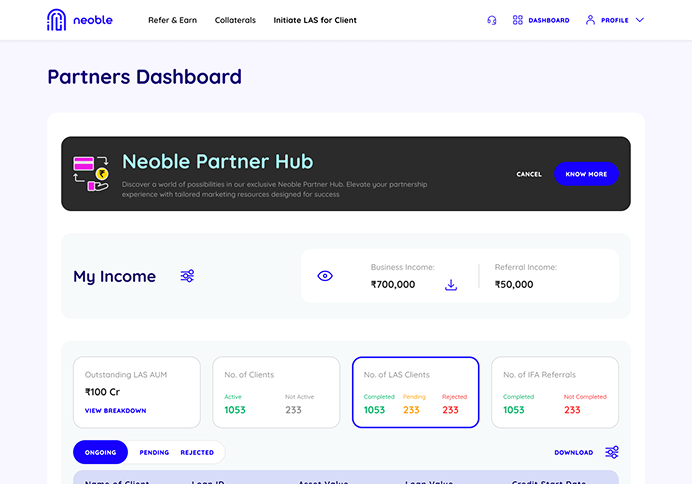This screenshot has height=484, width=692.
Task: Select No. of LAS Clients card
Action: coord(416,392)
